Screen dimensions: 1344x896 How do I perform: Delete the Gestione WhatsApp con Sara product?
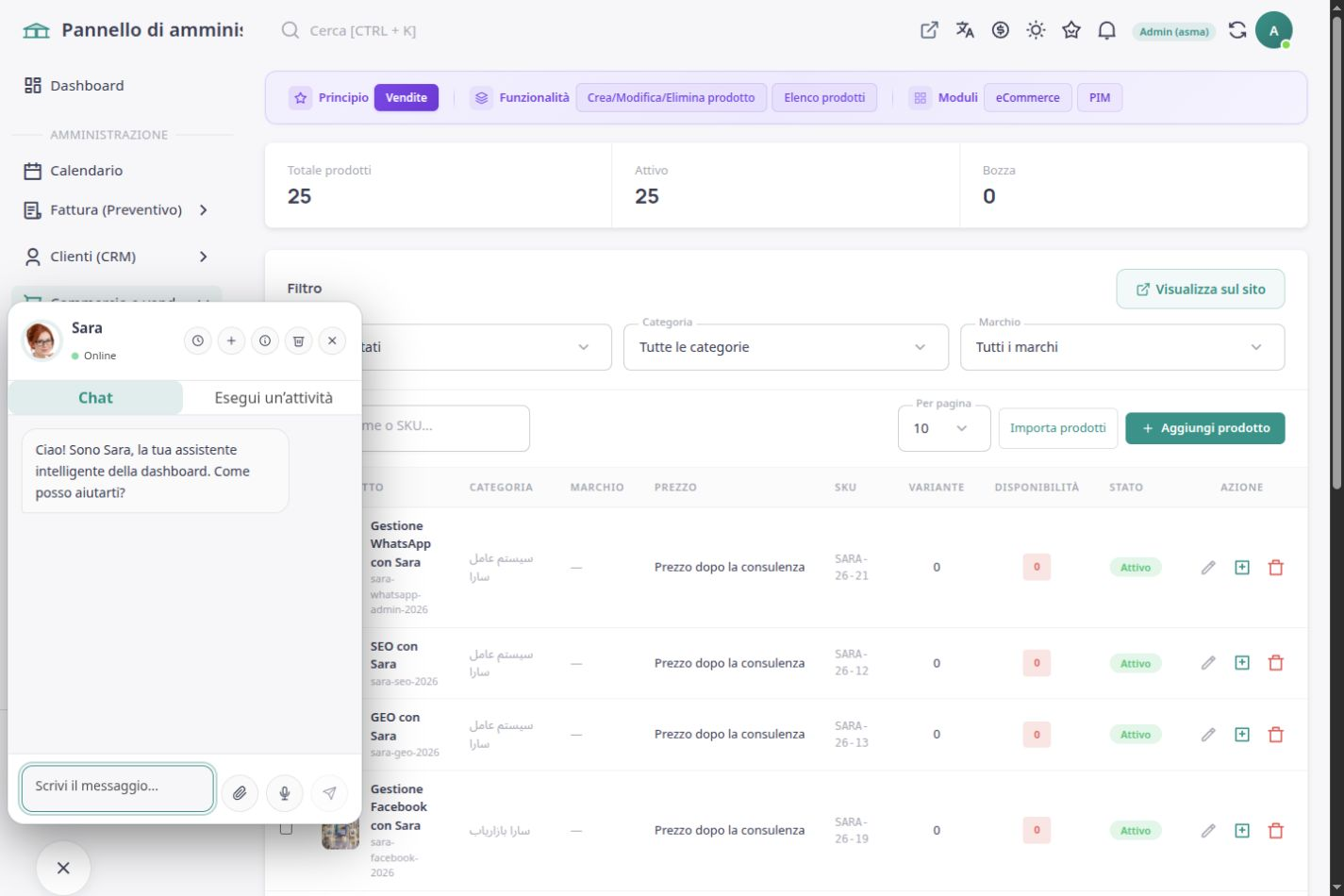point(1276,568)
